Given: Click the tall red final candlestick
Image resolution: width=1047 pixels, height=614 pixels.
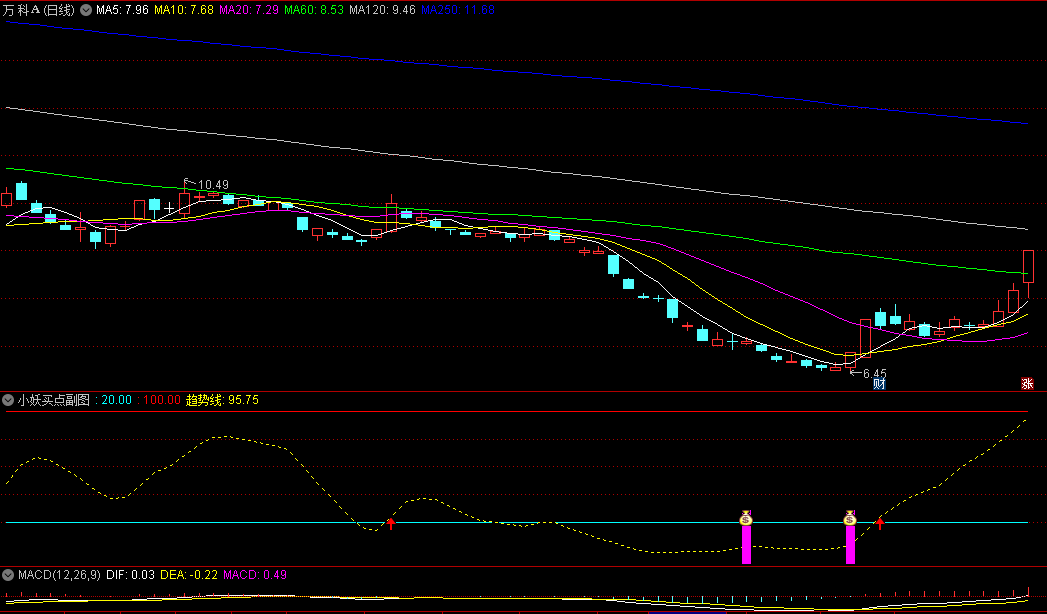Looking at the screenshot, I should pyautogui.click(x=1028, y=266).
